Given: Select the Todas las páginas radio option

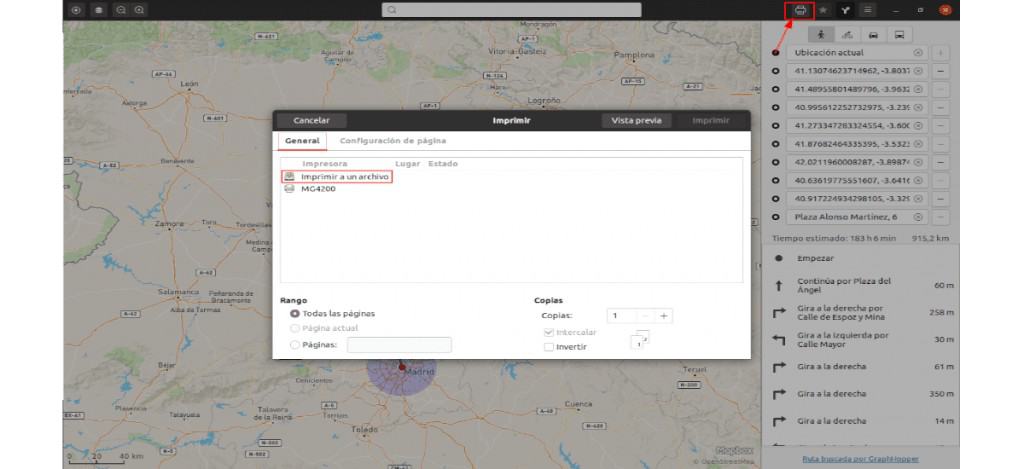Looking at the screenshot, I should pos(295,314).
